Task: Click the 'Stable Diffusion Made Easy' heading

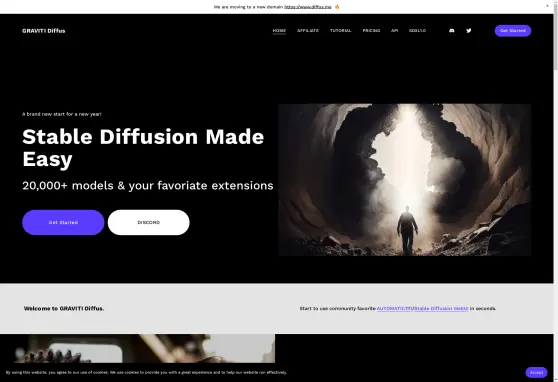Action: coord(143,147)
